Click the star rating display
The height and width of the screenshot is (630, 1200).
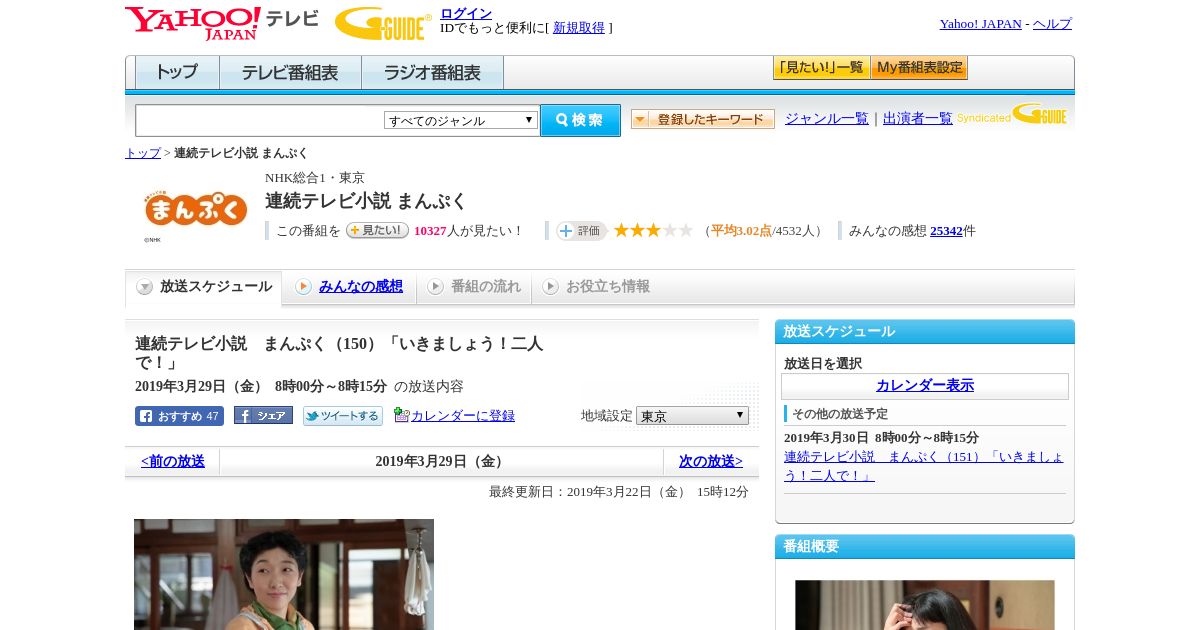(653, 231)
